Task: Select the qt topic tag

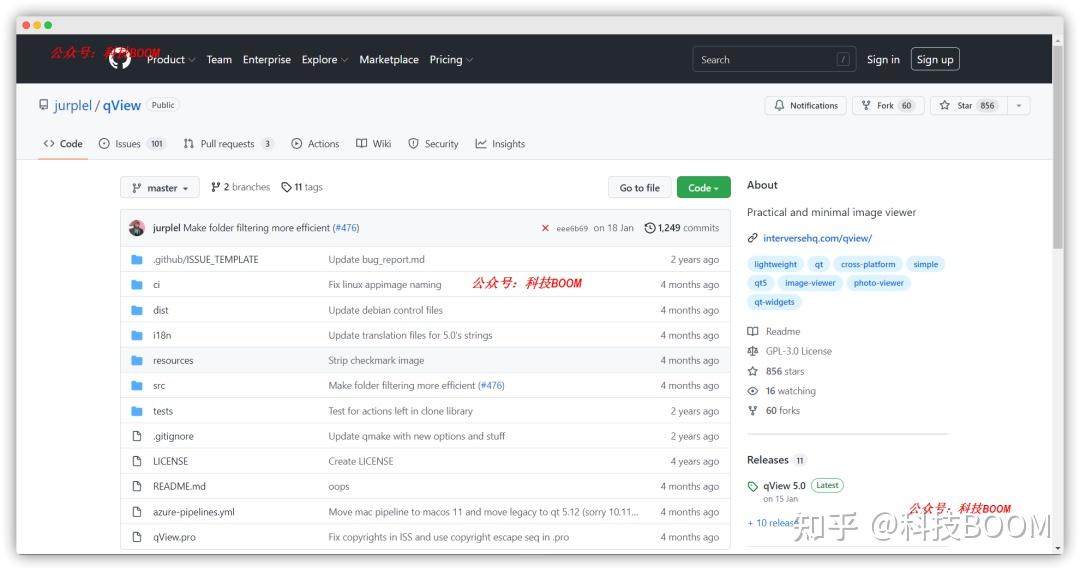Action: (818, 264)
